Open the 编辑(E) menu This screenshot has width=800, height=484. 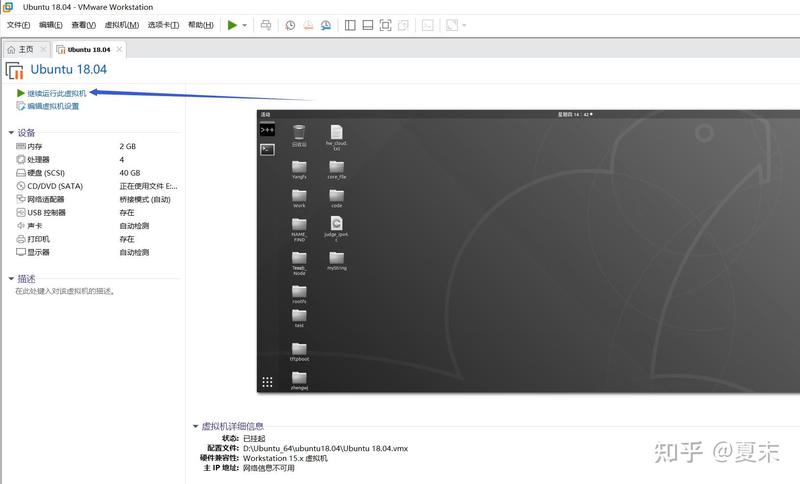51,25
